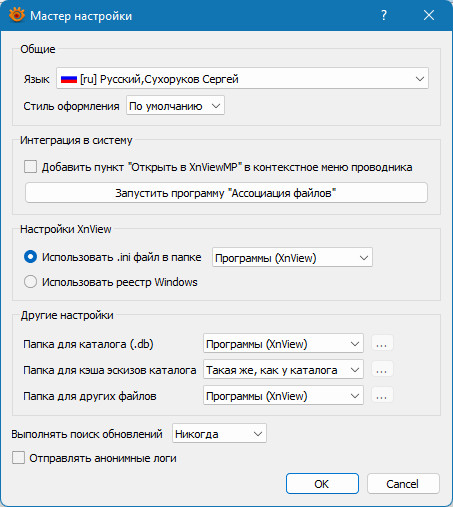Image resolution: width=453 pixels, height=507 pixels.
Task: Close the Мастер настройки dialog
Action: 429,15
